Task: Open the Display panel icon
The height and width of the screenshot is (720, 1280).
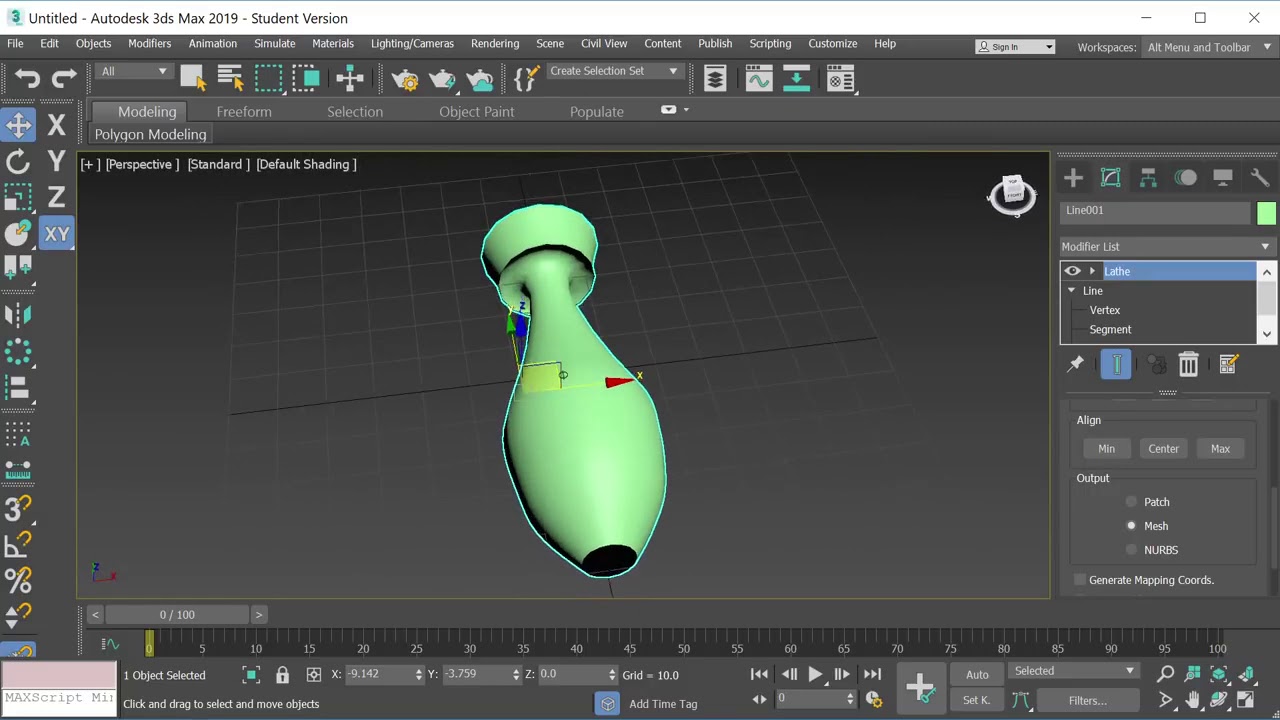Action: coord(1222,178)
